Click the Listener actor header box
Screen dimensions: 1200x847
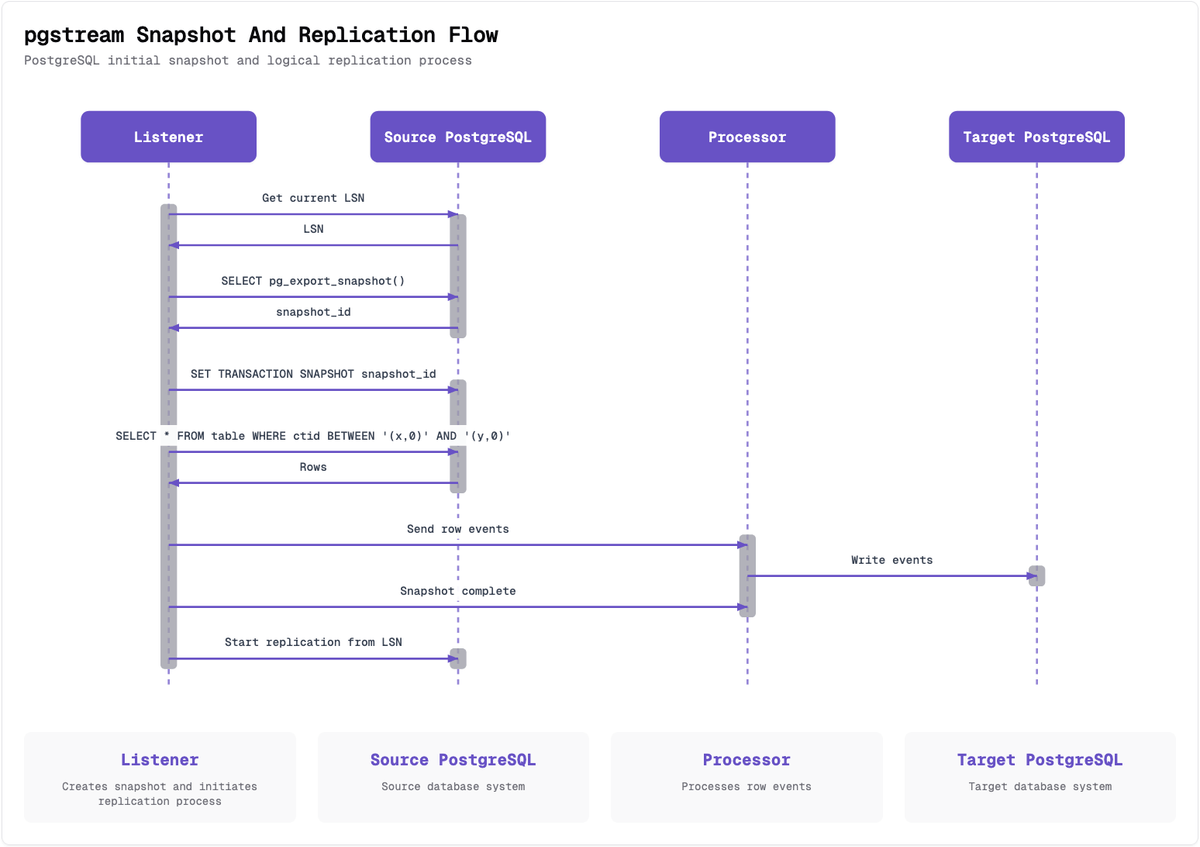click(168, 136)
